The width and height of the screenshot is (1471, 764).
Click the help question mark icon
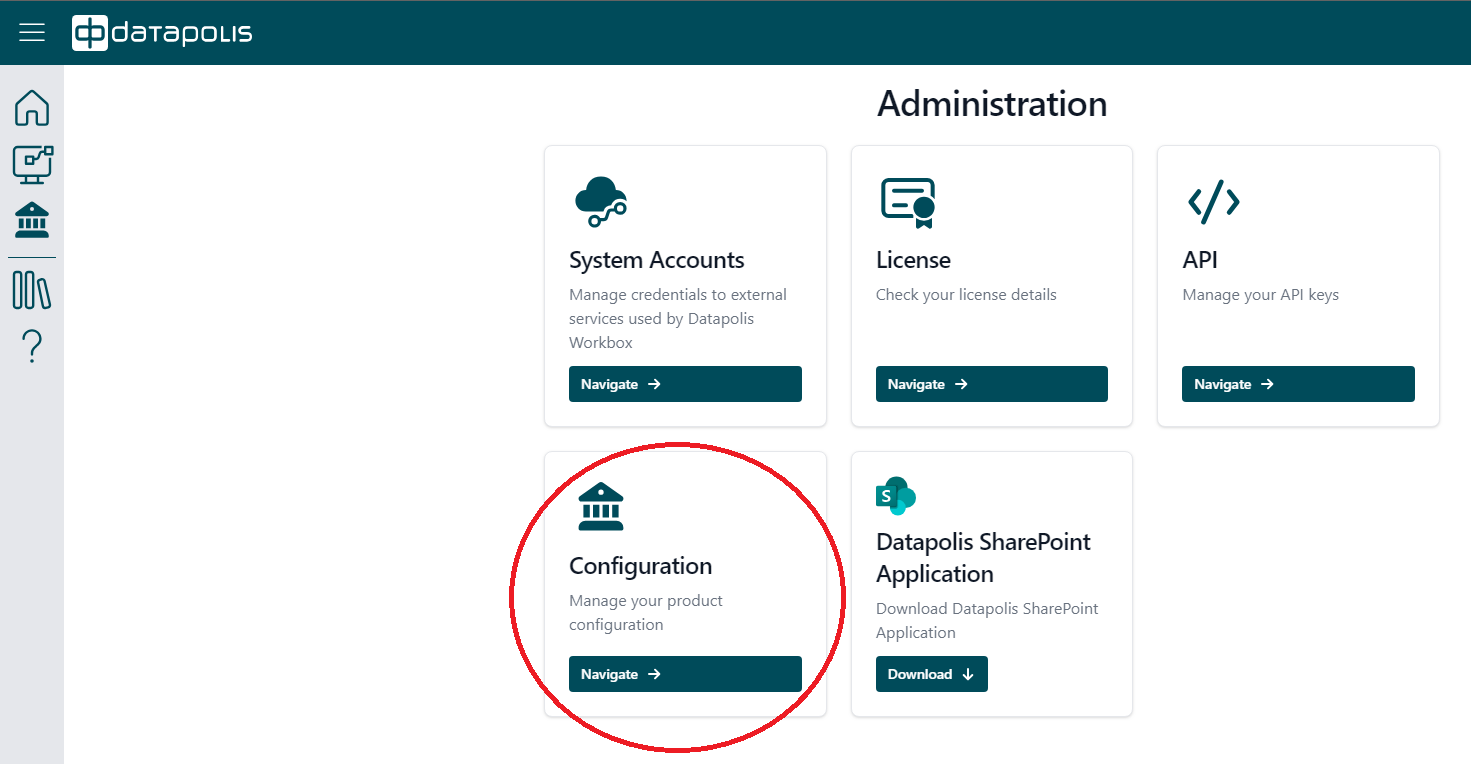32,347
